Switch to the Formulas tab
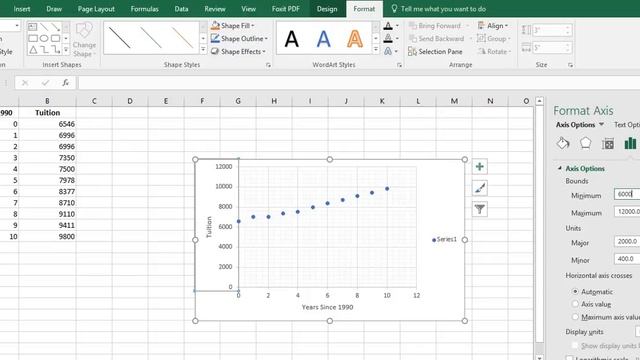The height and width of the screenshot is (360, 640). pyautogui.click(x=144, y=9)
